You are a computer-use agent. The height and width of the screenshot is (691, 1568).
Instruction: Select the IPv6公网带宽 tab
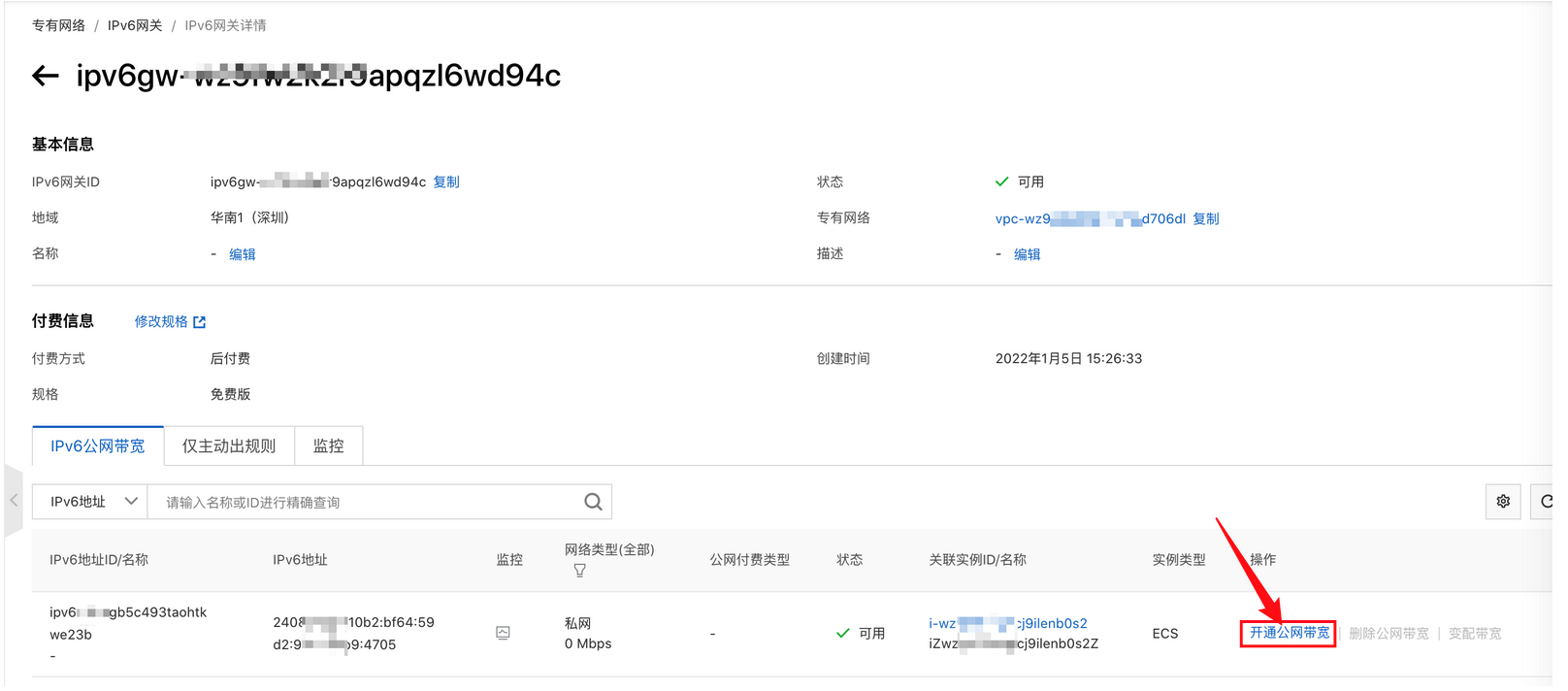point(98,446)
